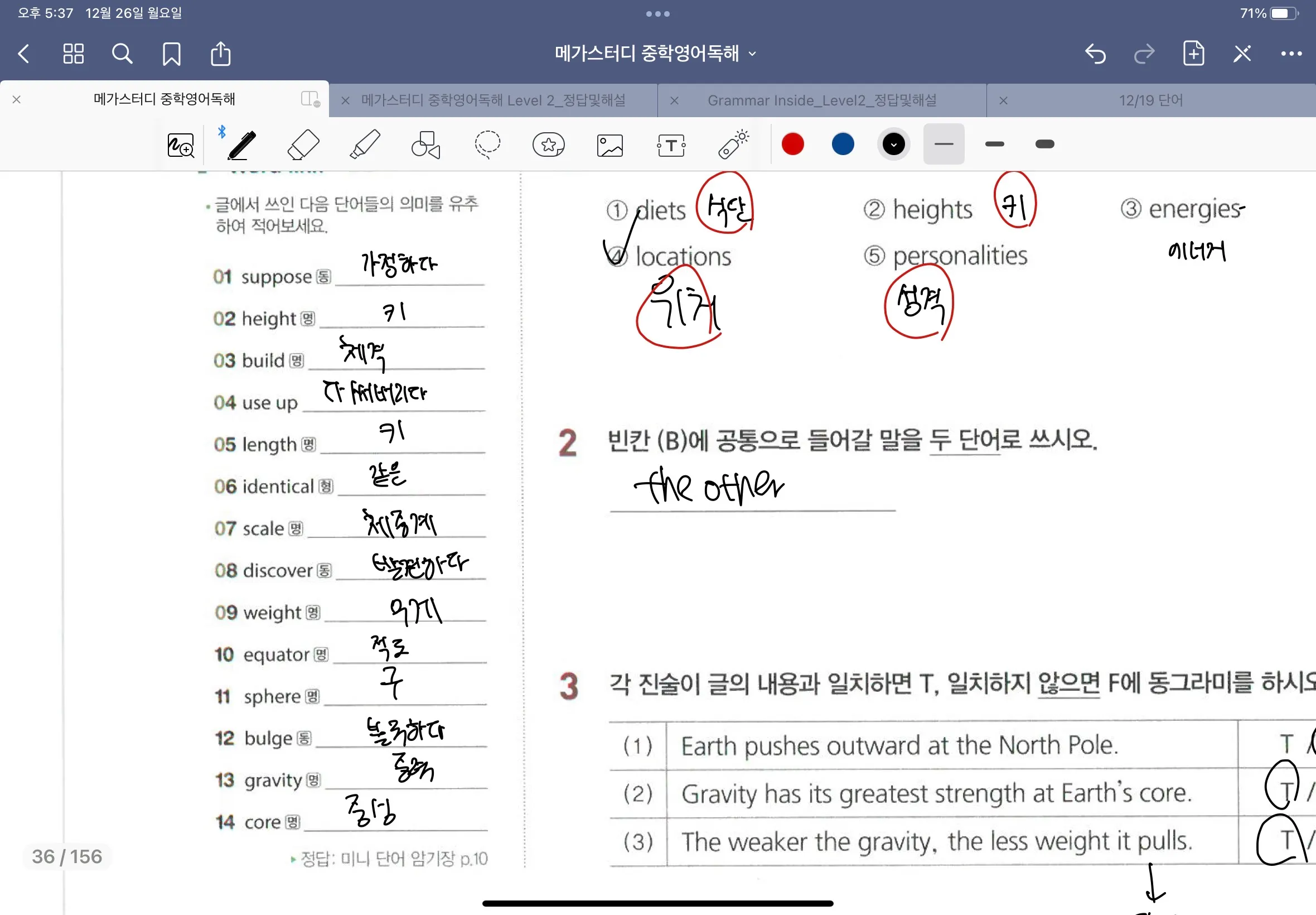Viewport: 1316px width, 915px height.
Task: Select the Image insert tool
Action: pos(609,145)
